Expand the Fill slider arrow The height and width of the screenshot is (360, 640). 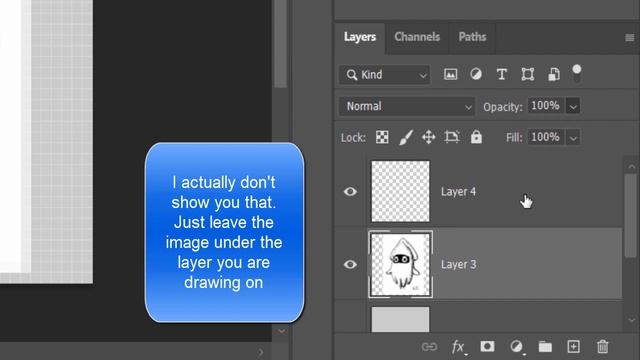(573, 138)
